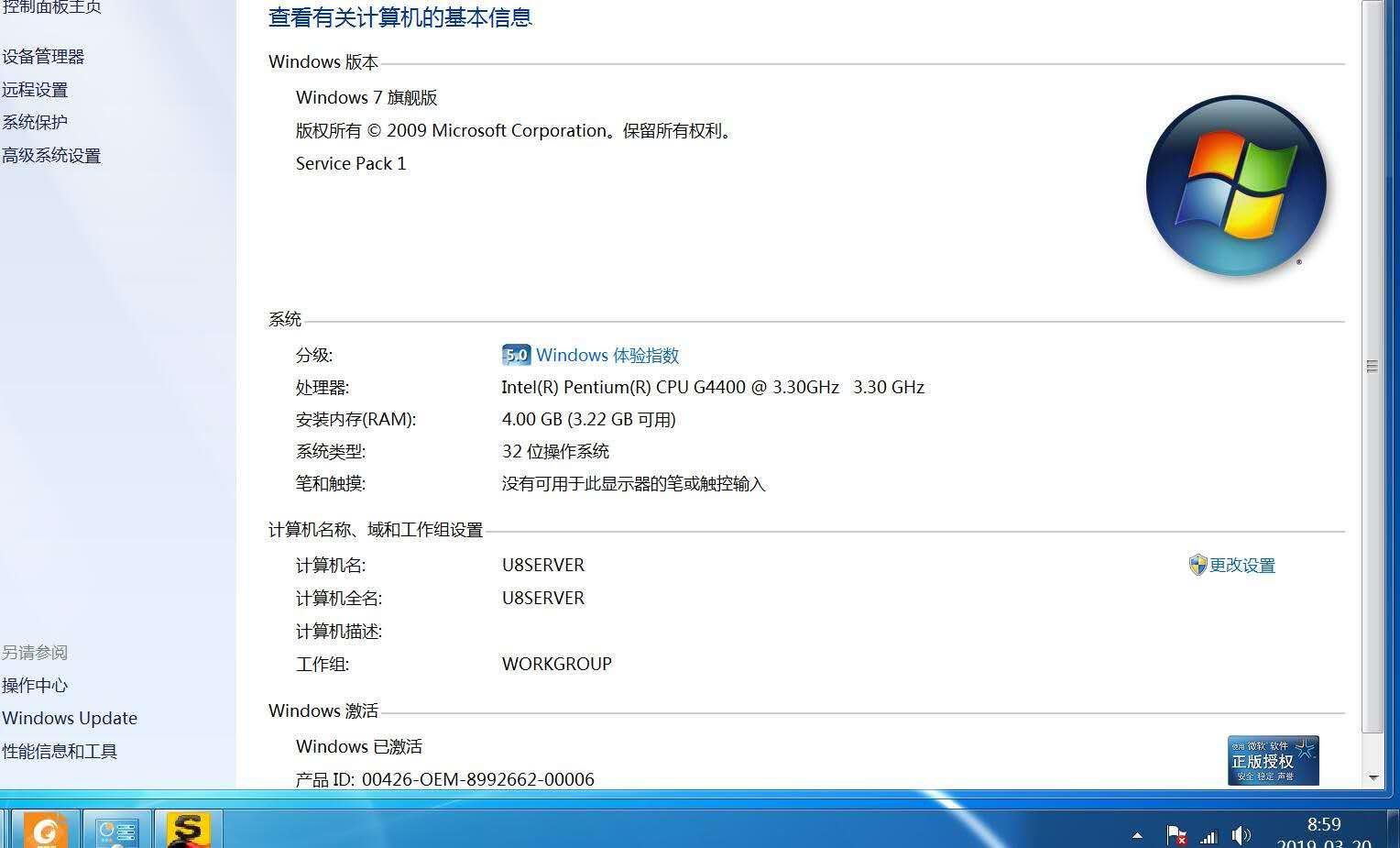1400x848 pixels.
Task: Click the 32 位操作系统 value
Action: point(555,452)
